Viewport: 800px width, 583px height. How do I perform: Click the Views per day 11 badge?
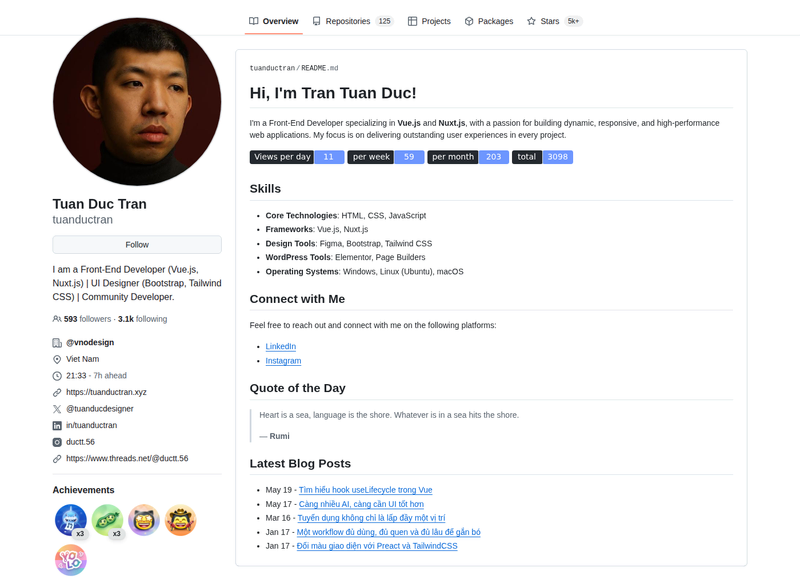tap(297, 157)
